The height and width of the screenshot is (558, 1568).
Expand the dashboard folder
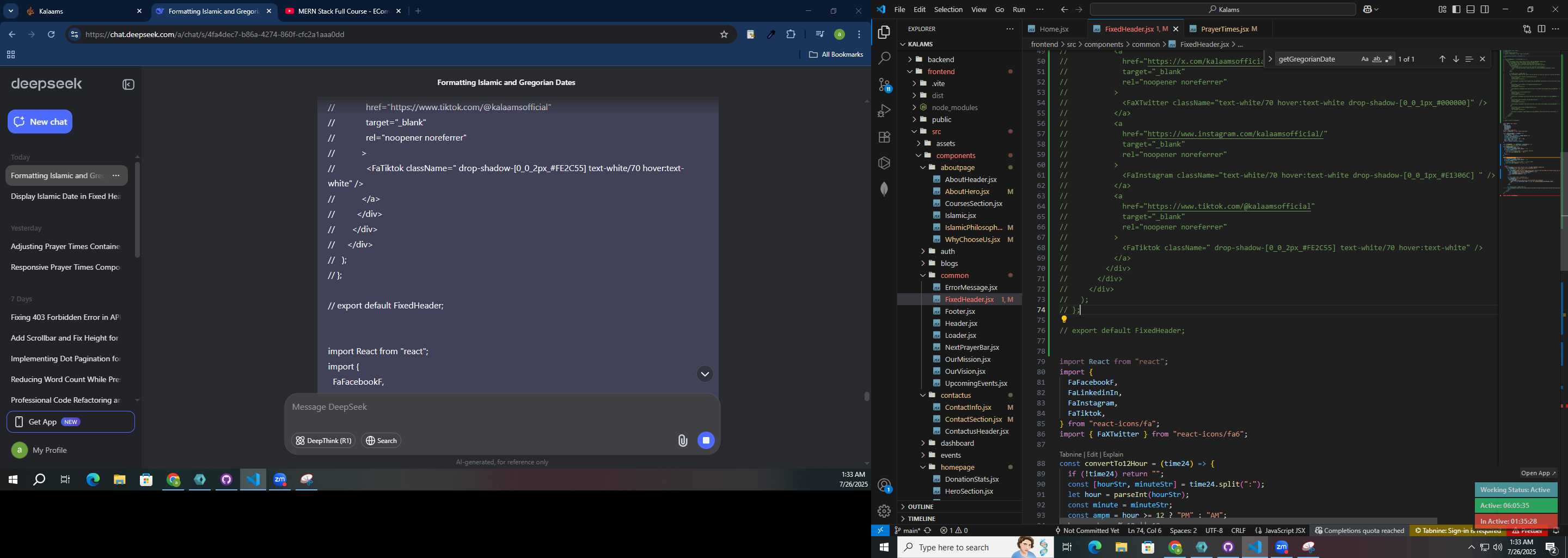click(957, 444)
